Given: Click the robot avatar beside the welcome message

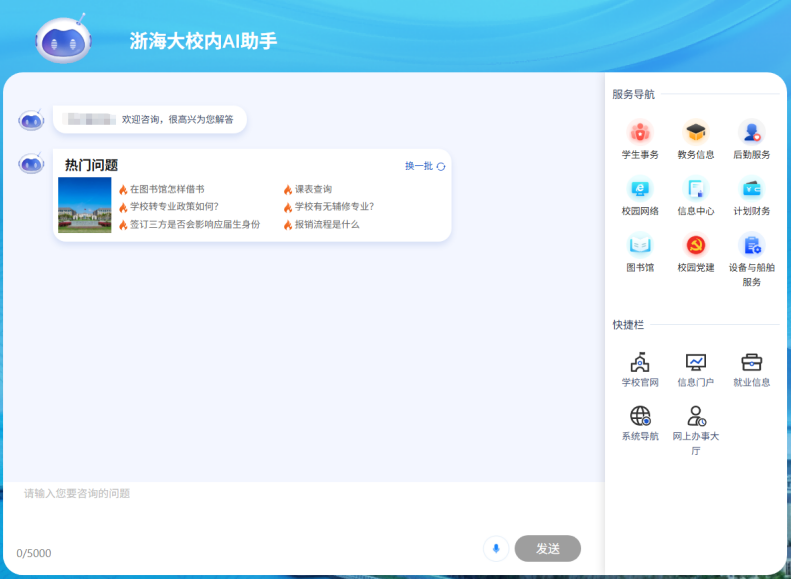Looking at the screenshot, I should pos(31,120).
